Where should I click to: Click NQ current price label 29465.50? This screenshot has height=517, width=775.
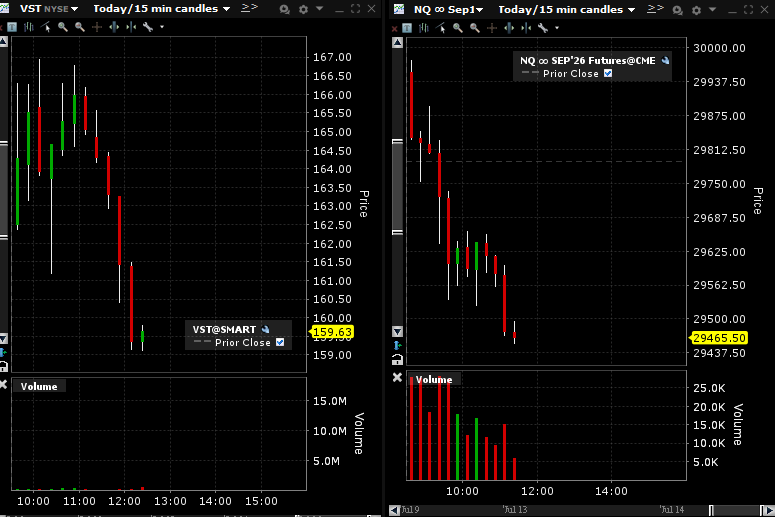point(719,338)
